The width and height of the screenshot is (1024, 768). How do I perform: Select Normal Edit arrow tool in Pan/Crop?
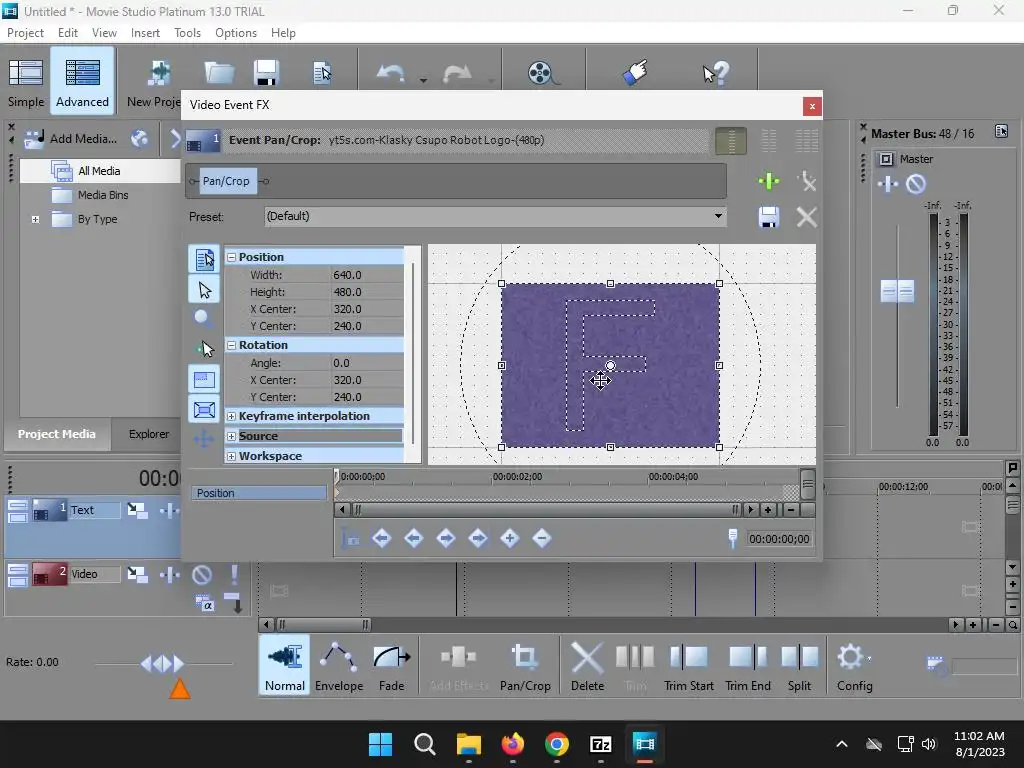(204, 289)
